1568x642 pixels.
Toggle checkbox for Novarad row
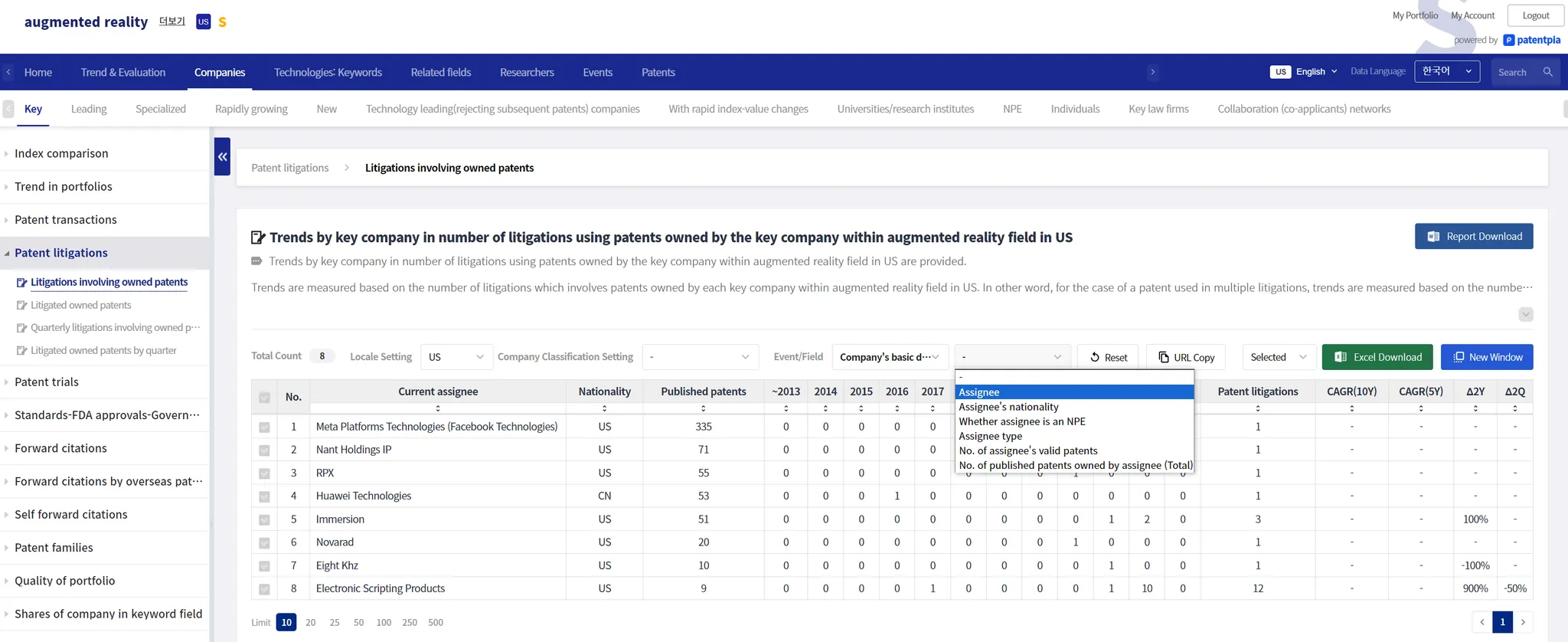point(264,542)
